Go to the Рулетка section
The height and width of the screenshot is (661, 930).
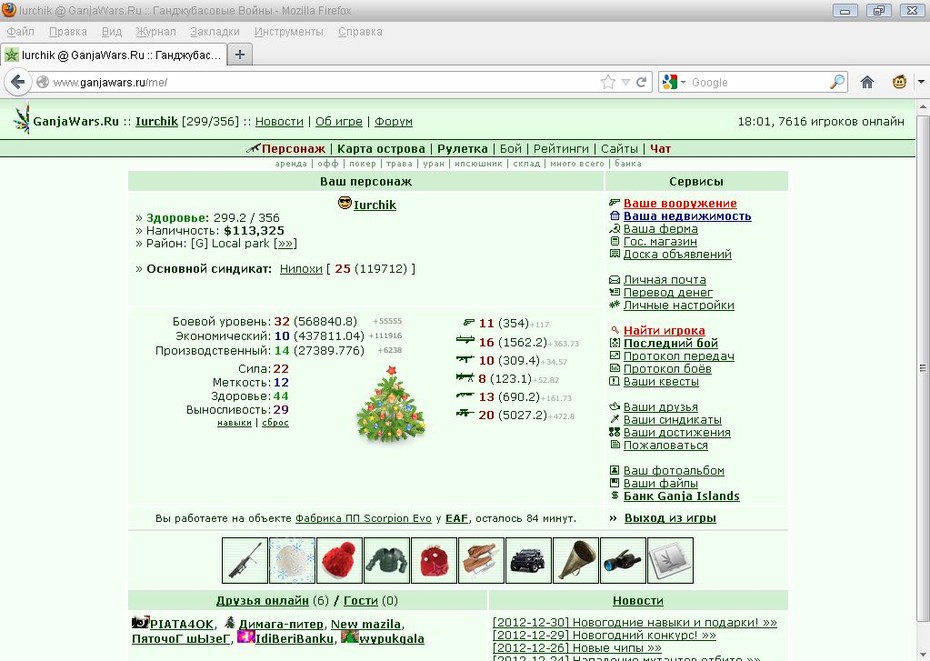462,148
